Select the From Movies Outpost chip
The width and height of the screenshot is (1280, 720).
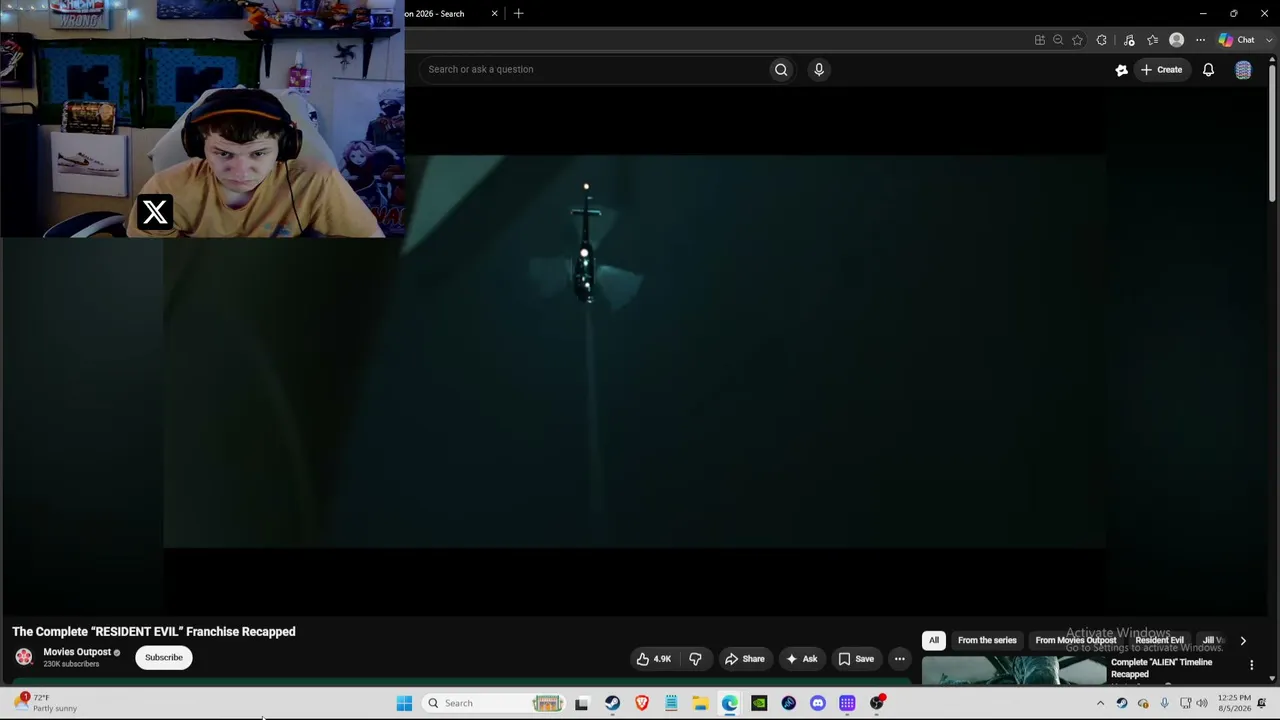(1076, 641)
